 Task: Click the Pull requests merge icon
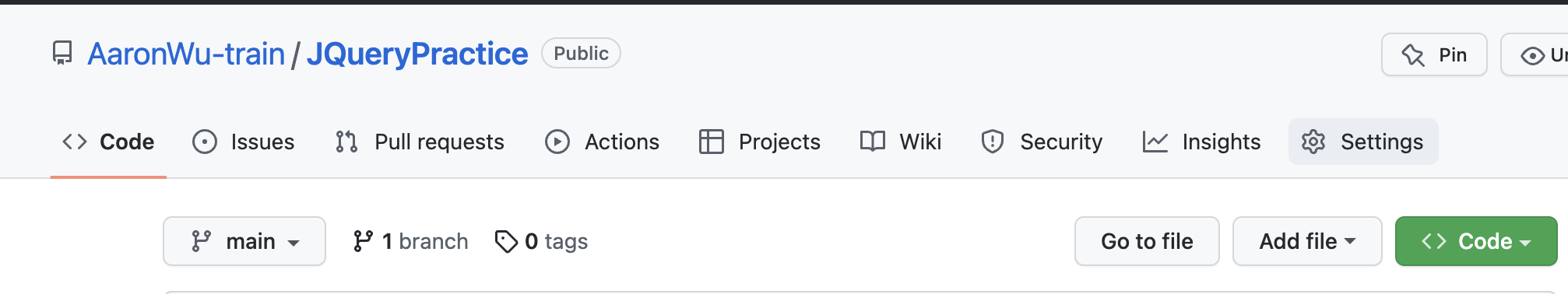(x=346, y=142)
